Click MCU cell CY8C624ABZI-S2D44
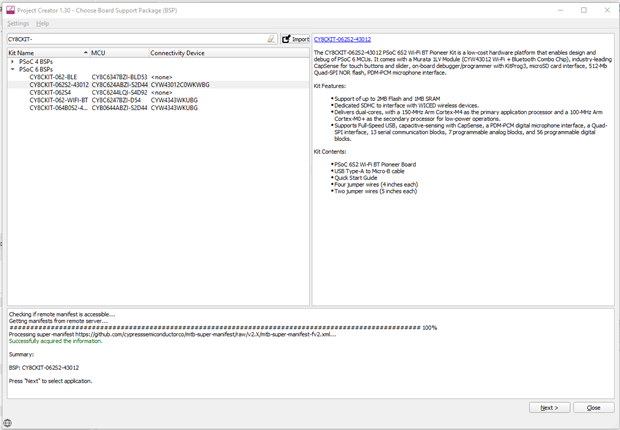Image resolution: width=620 pixels, height=430 pixels. (120, 85)
